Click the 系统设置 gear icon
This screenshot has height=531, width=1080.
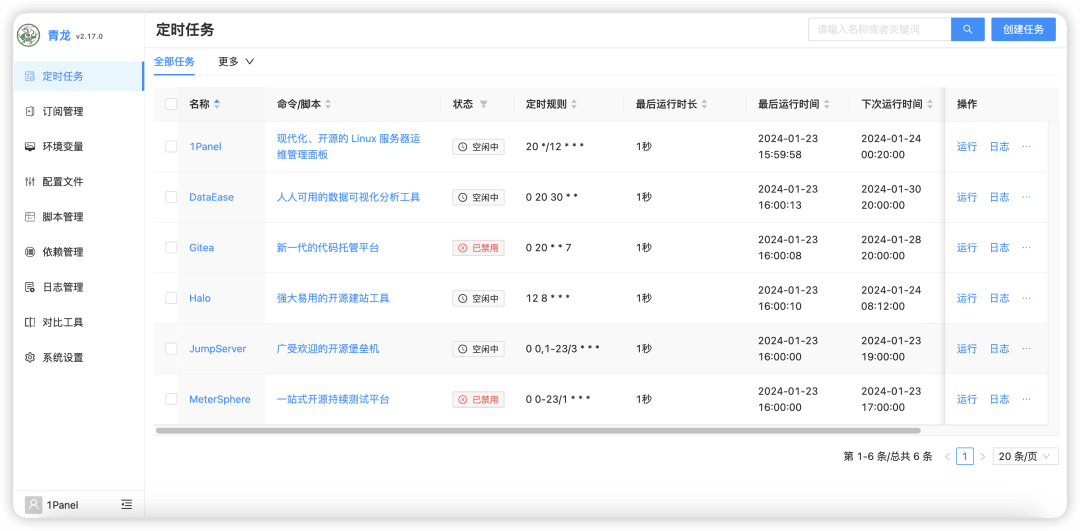30,357
